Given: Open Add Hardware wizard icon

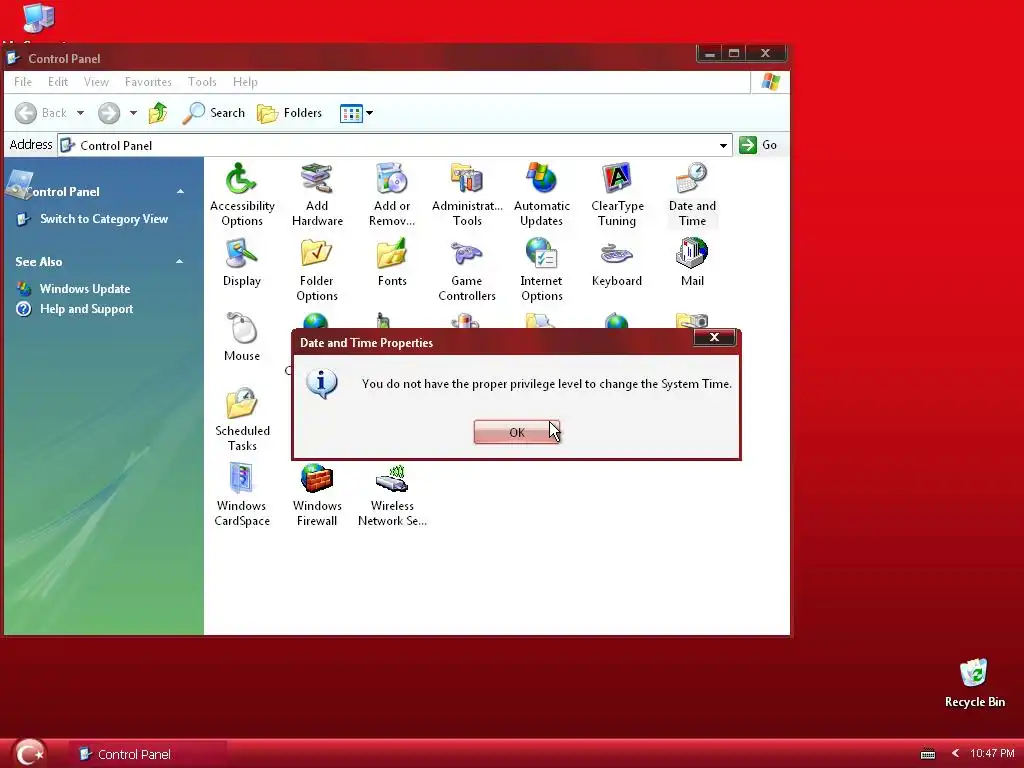Looking at the screenshot, I should [x=317, y=194].
